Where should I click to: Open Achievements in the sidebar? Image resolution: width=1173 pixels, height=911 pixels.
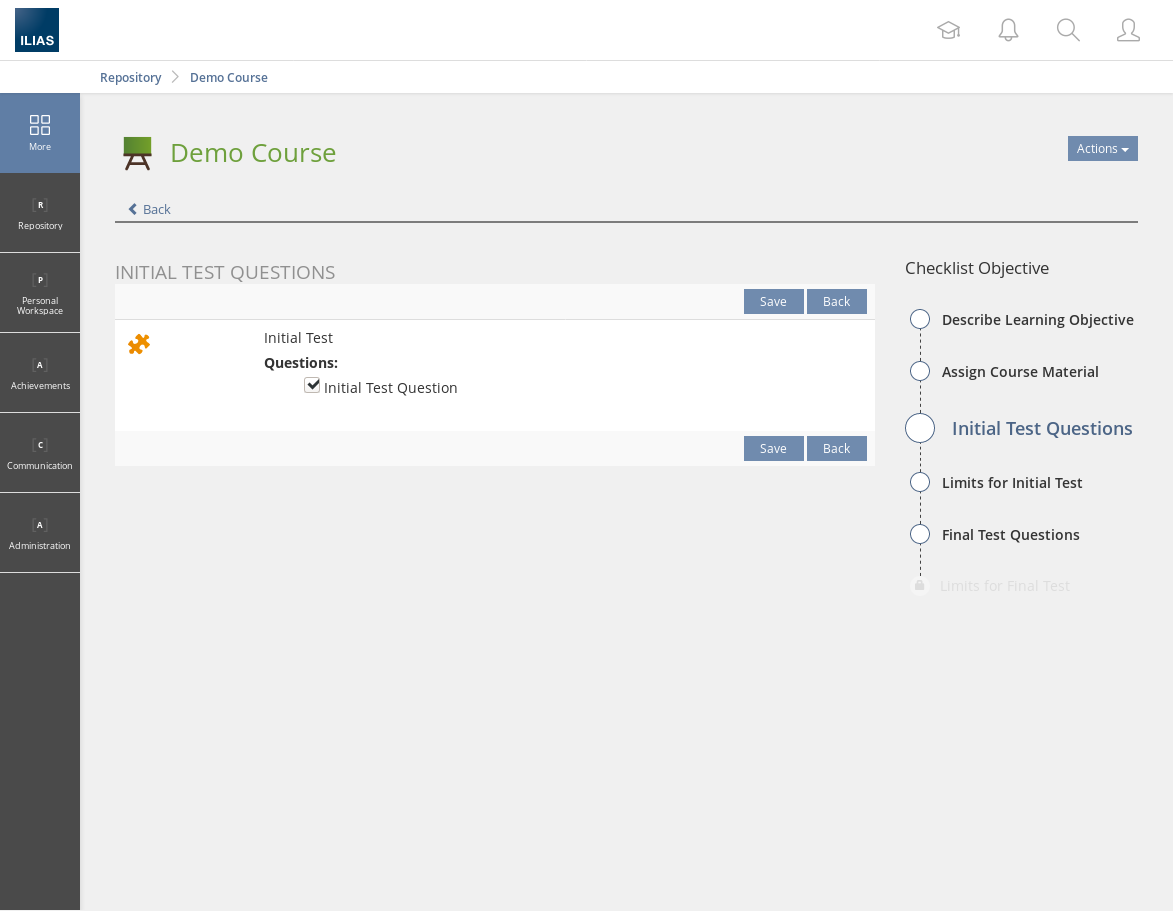40,373
